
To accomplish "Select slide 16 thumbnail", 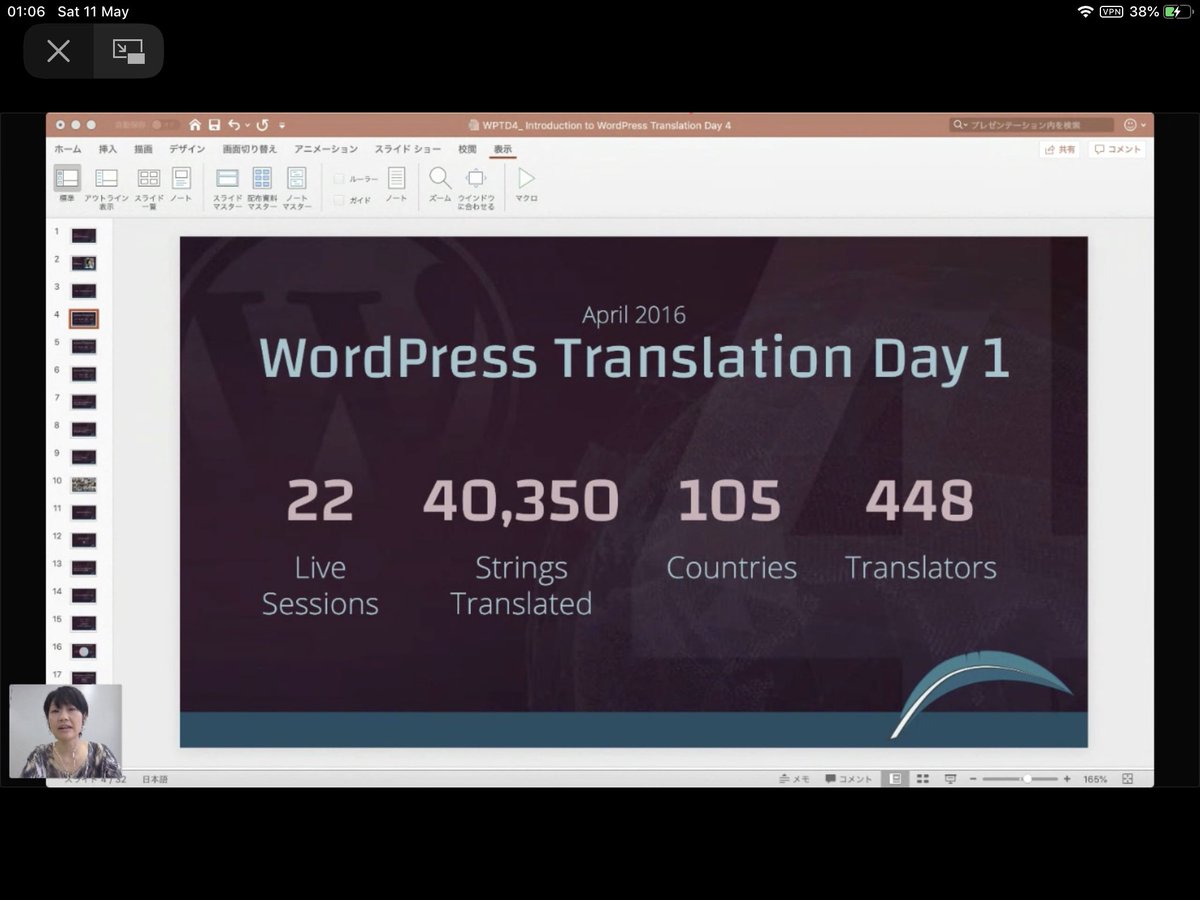I will (84, 650).
